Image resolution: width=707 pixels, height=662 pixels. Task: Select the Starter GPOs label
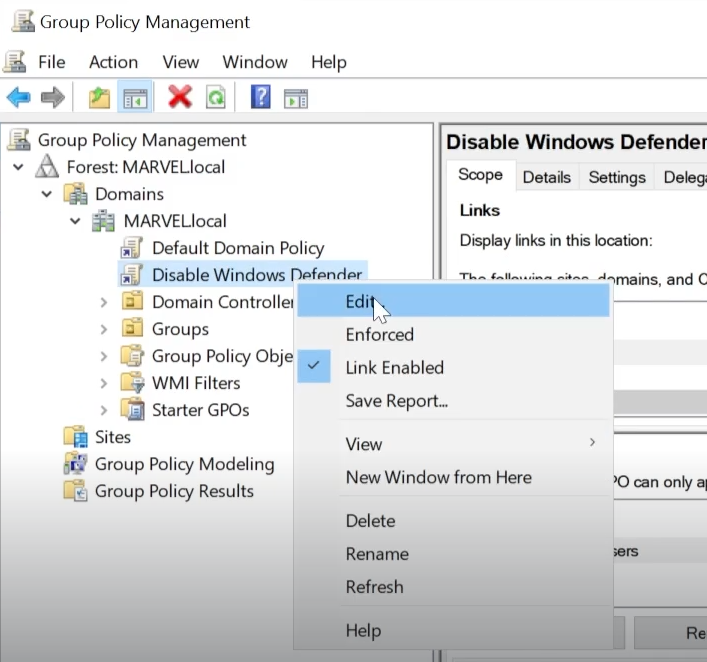[x=201, y=410]
